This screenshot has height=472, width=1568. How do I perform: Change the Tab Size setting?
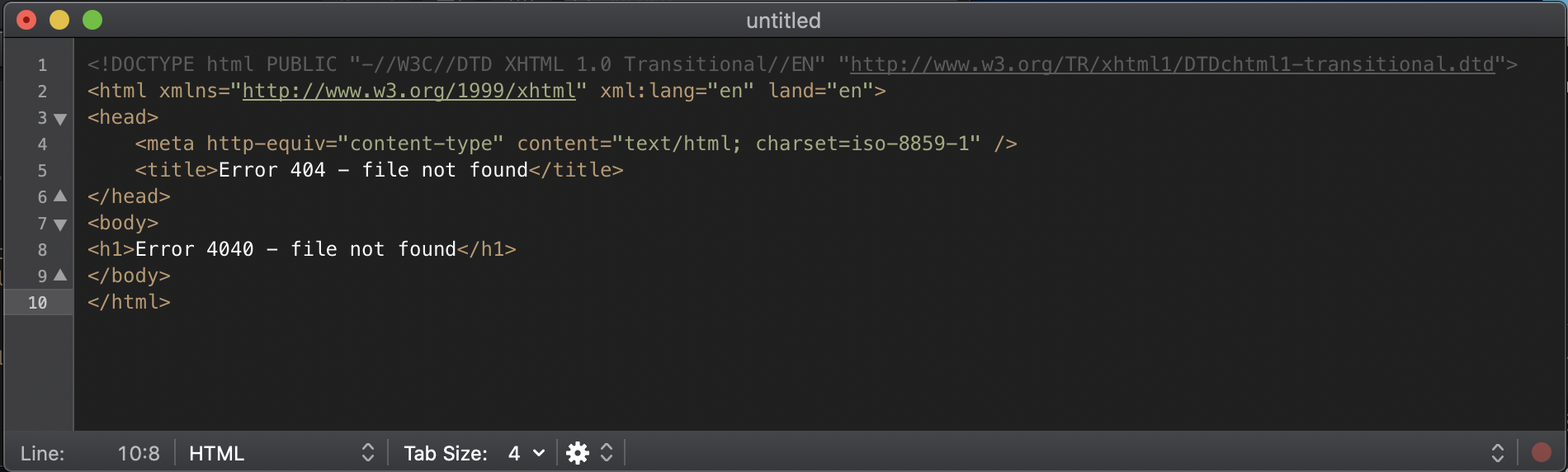[x=474, y=453]
